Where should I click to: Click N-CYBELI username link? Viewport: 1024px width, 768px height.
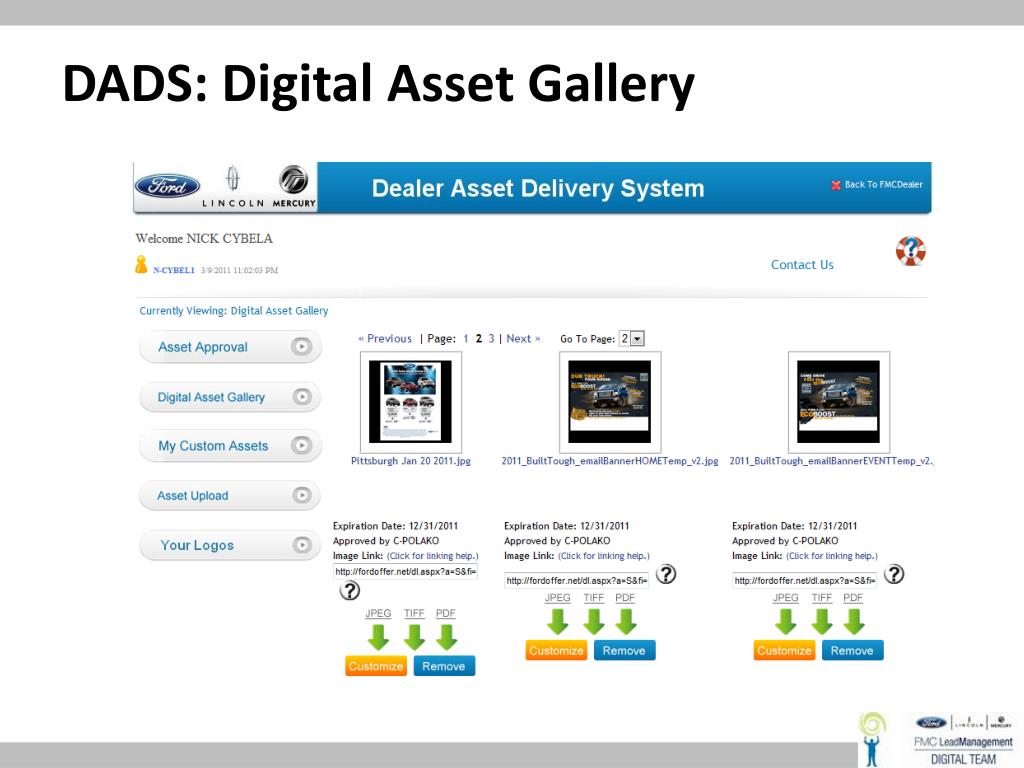point(174,270)
